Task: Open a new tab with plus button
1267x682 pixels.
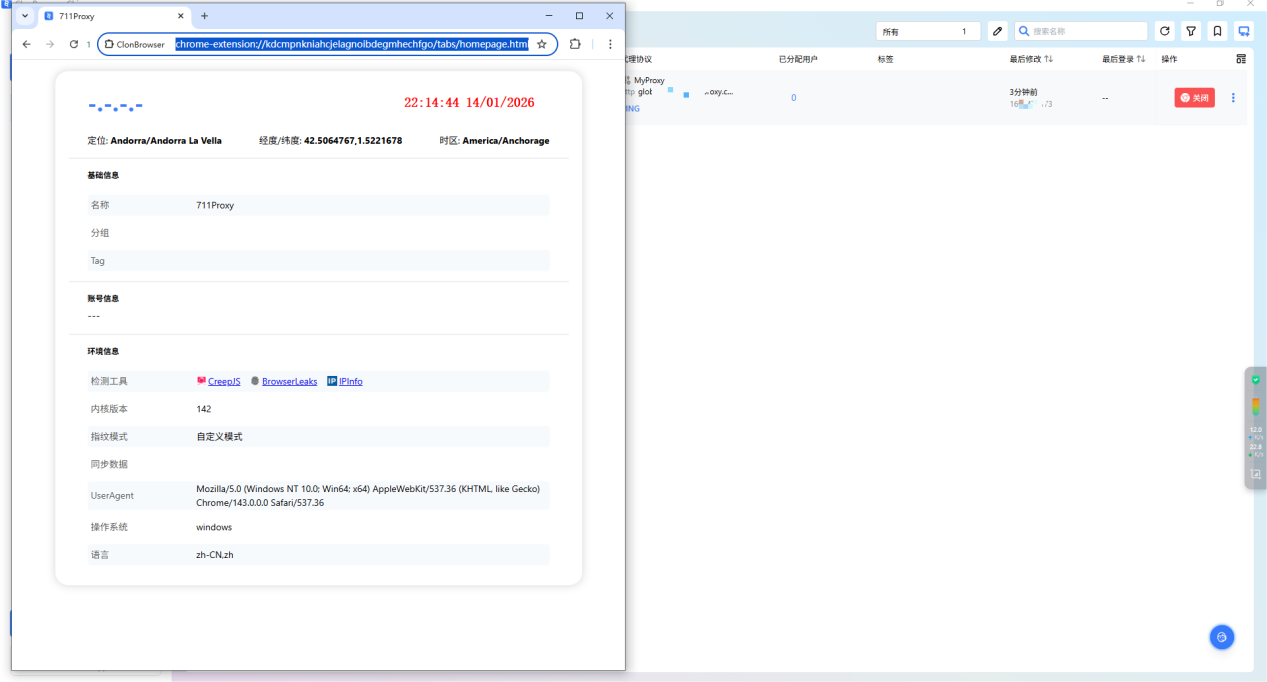Action: 205,16
